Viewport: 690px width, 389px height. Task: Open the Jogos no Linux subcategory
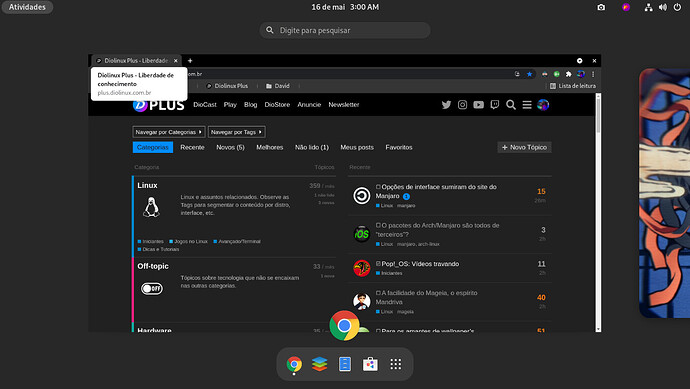tap(188, 242)
